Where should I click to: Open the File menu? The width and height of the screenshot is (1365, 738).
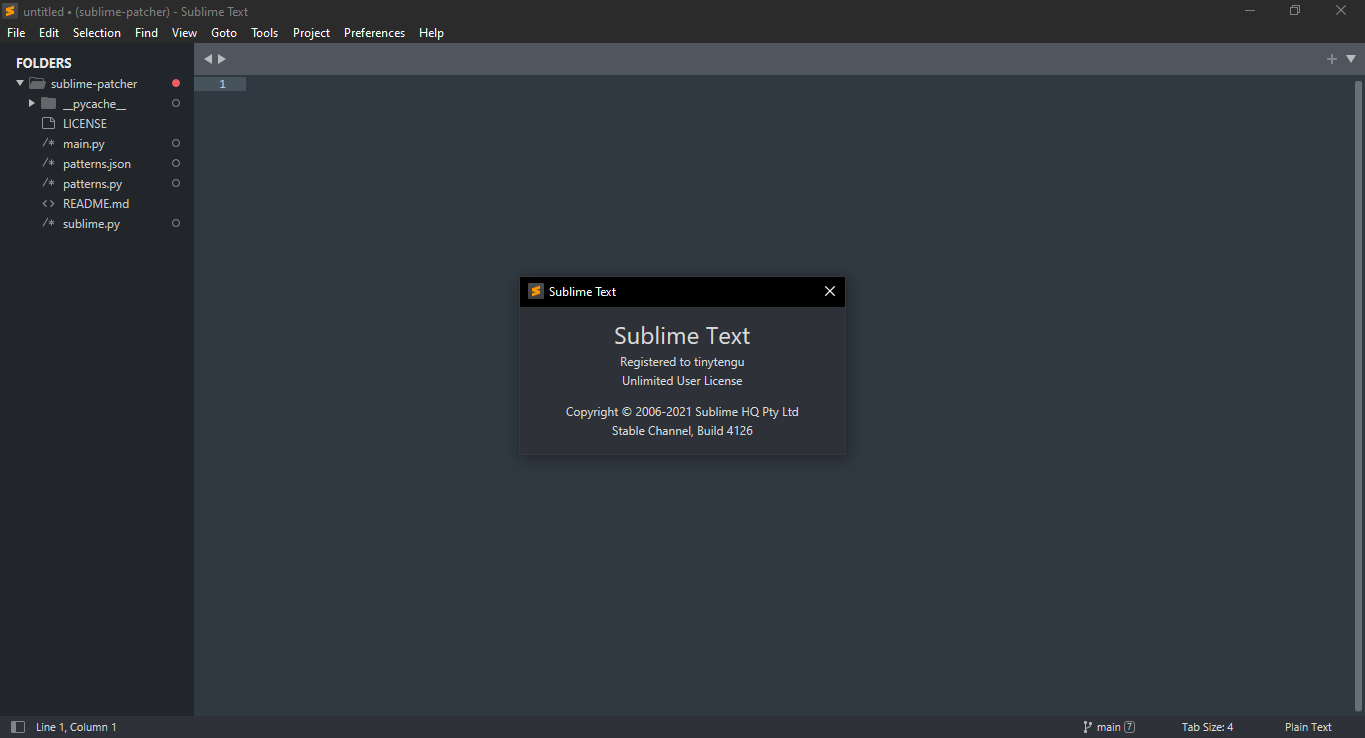(x=16, y=33)
